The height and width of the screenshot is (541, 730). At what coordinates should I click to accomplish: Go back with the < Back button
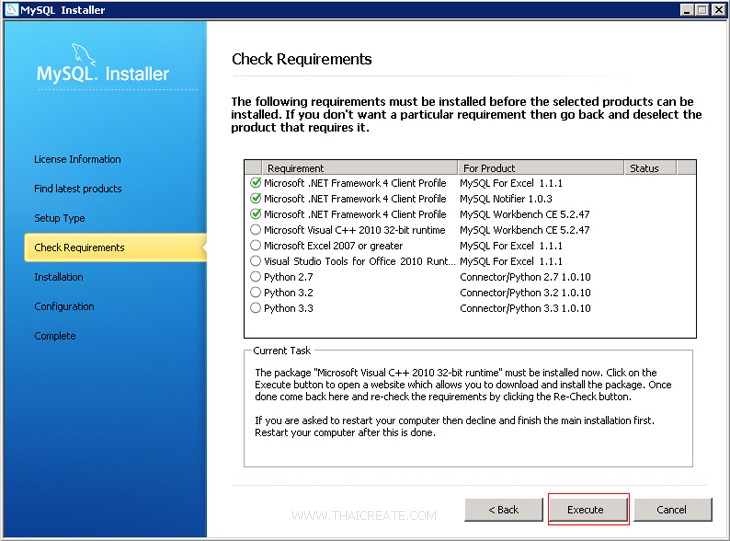tap(504, 509)
